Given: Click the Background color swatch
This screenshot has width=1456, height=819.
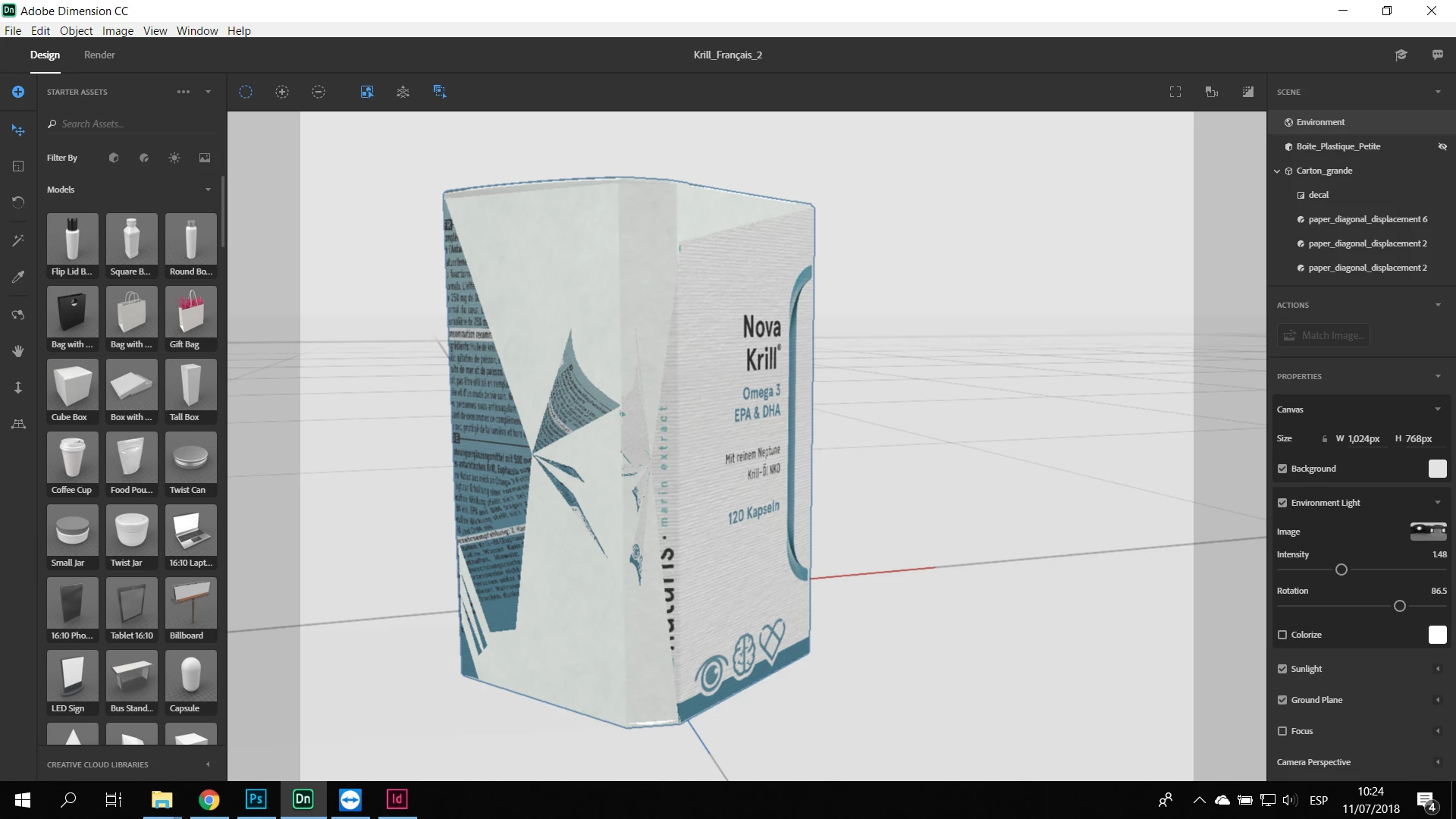Looking at the screenshot, I should tap(1437, 469).
